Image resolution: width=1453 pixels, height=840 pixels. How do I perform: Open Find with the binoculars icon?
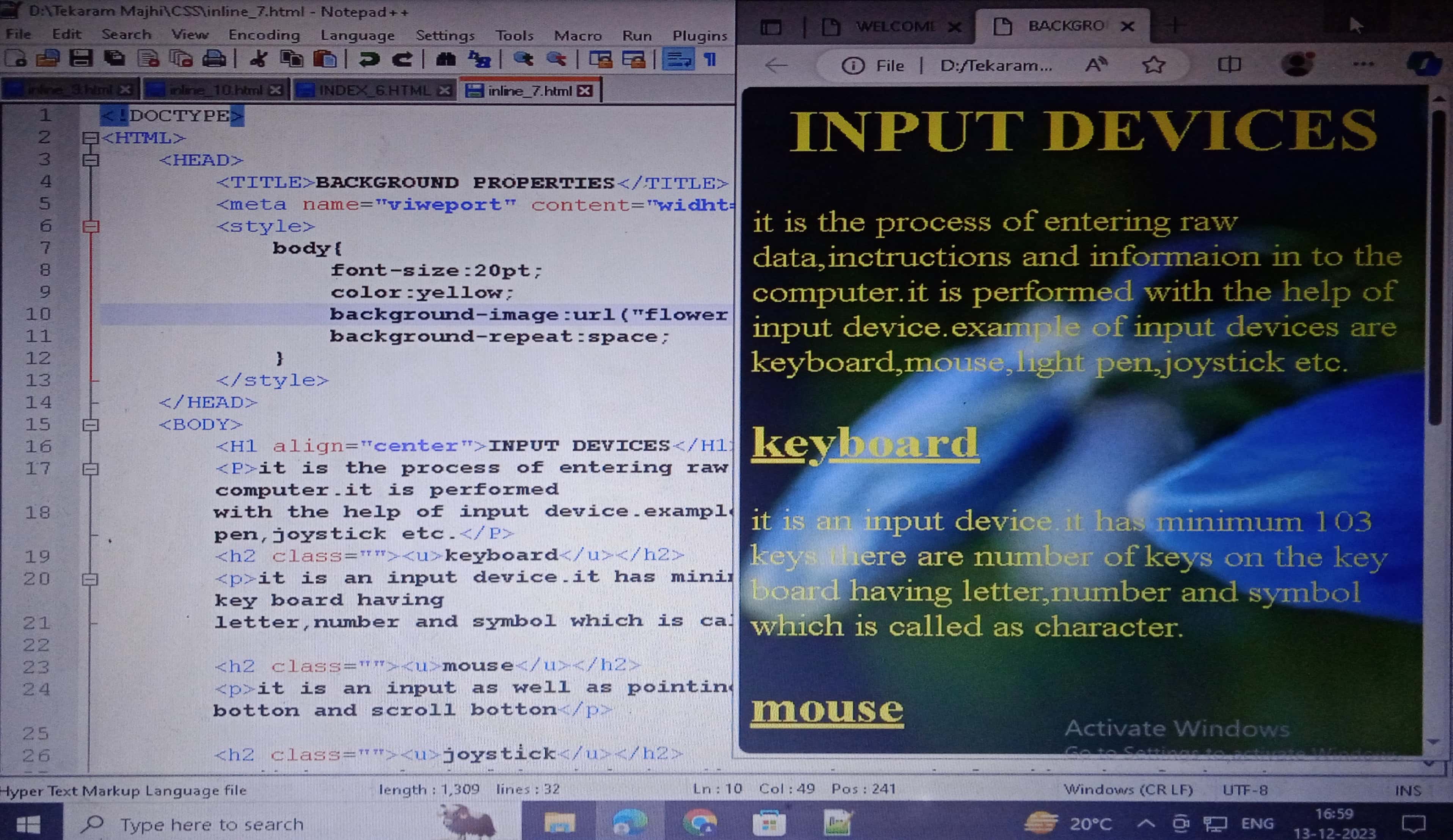pos(446,59)
